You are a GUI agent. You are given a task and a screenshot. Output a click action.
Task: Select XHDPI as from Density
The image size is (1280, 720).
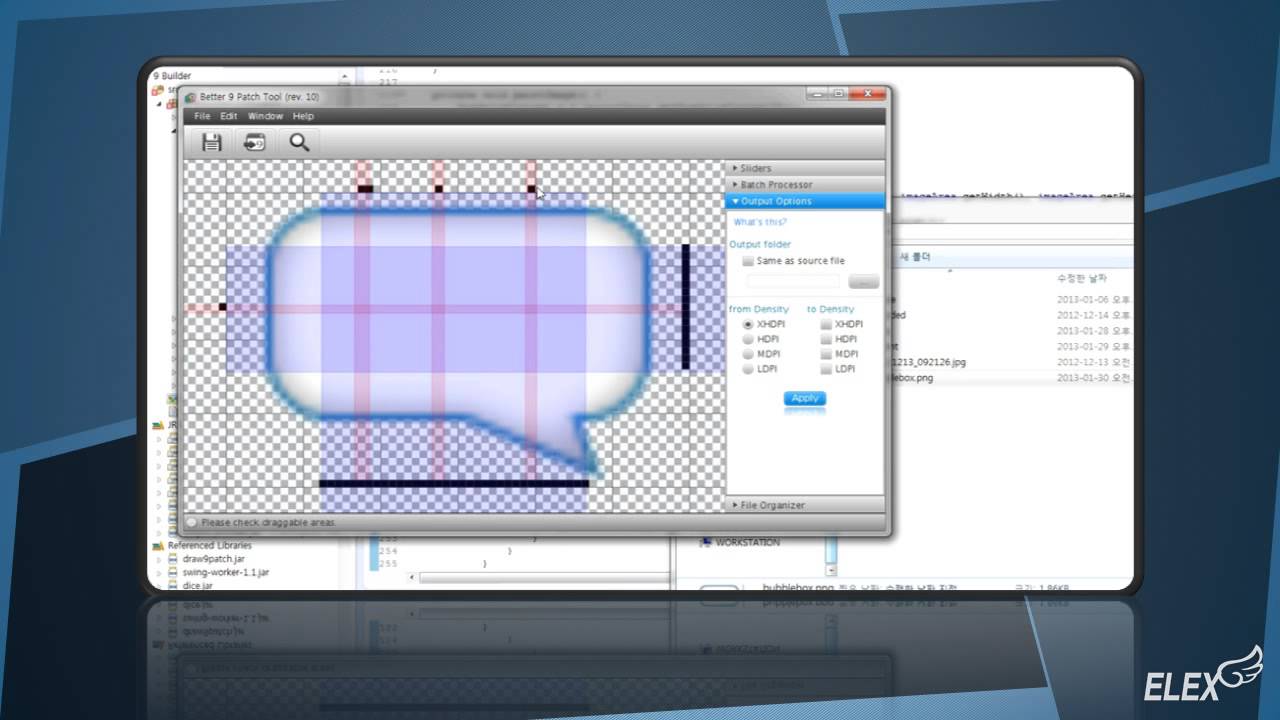coord(748,325)
